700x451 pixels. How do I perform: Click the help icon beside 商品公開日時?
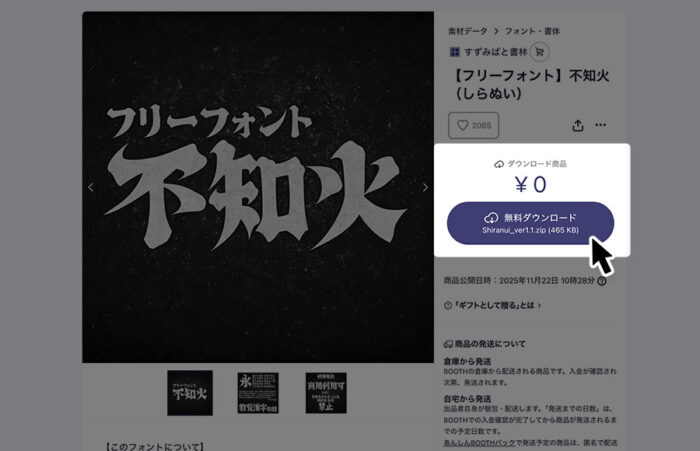(601, 282)
